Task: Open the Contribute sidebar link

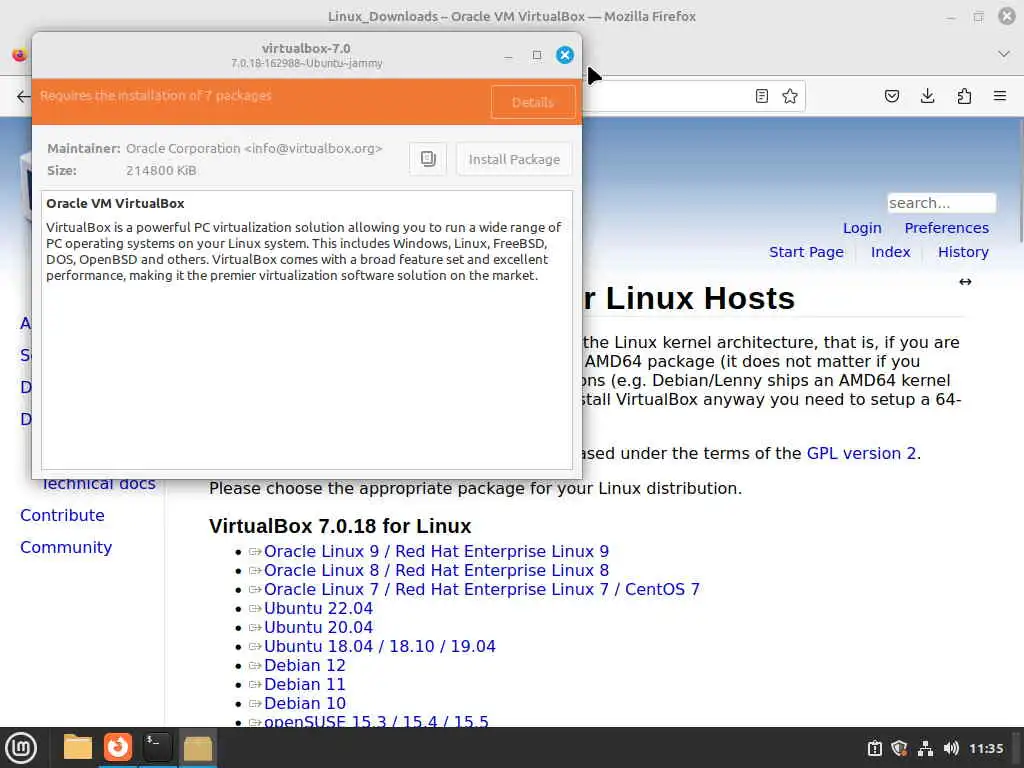Action: coord(62,515)
